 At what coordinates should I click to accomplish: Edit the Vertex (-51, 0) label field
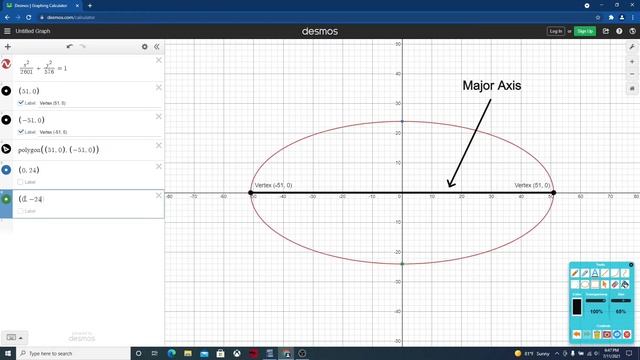[99, 132]
